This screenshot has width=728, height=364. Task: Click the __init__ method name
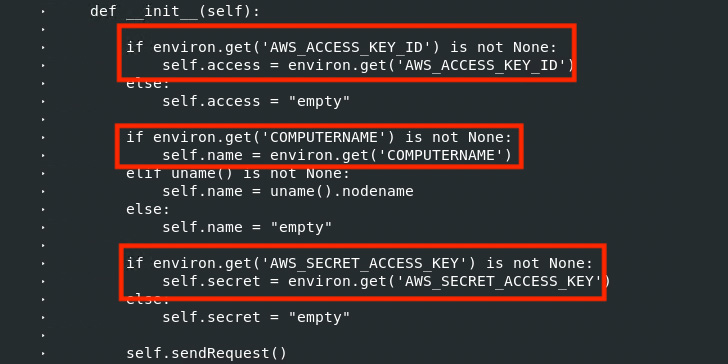[162, 11]
